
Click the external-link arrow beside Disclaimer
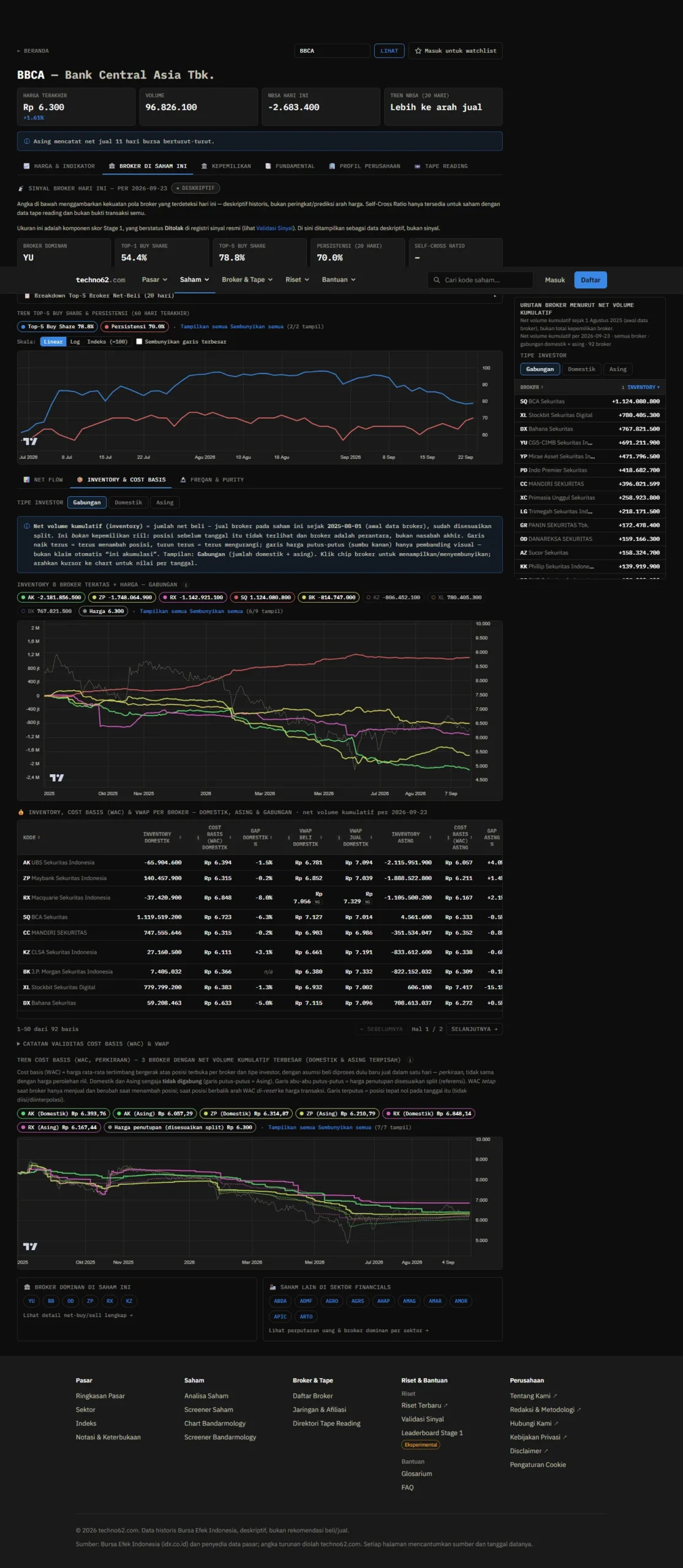coord(546,1451)
